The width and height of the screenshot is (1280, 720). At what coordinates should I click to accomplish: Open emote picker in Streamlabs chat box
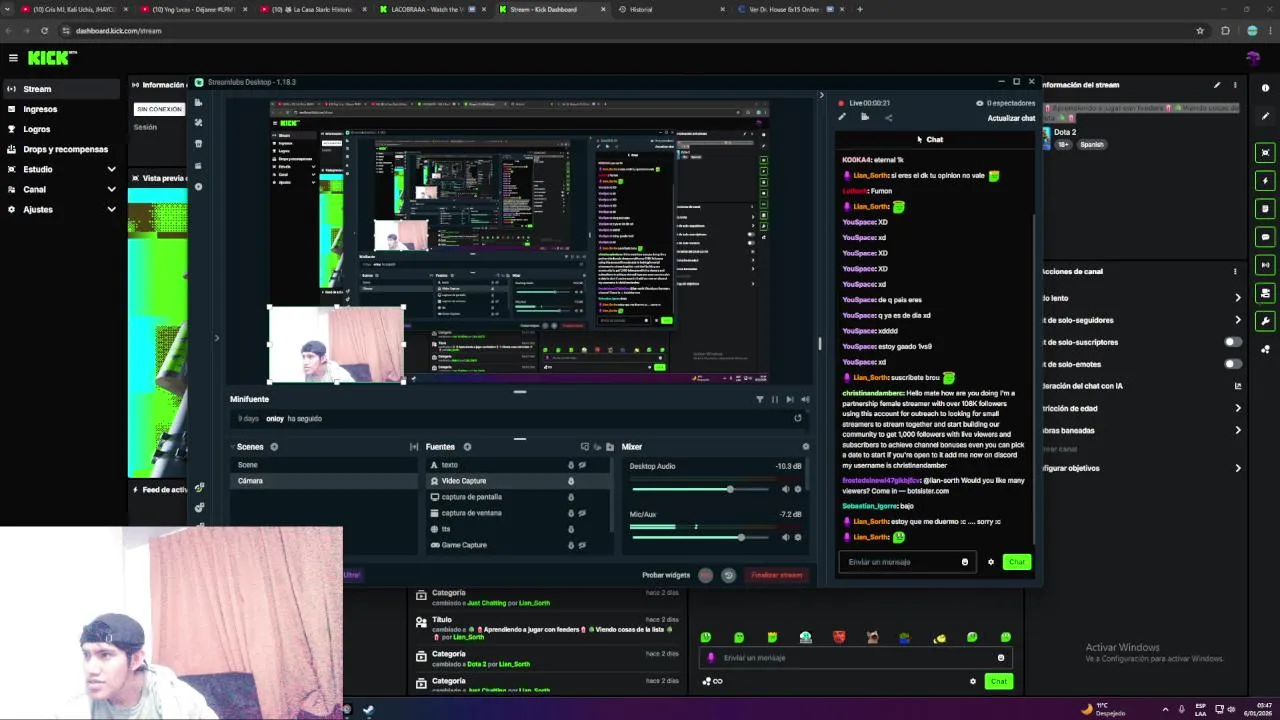(x=965, y=562)
